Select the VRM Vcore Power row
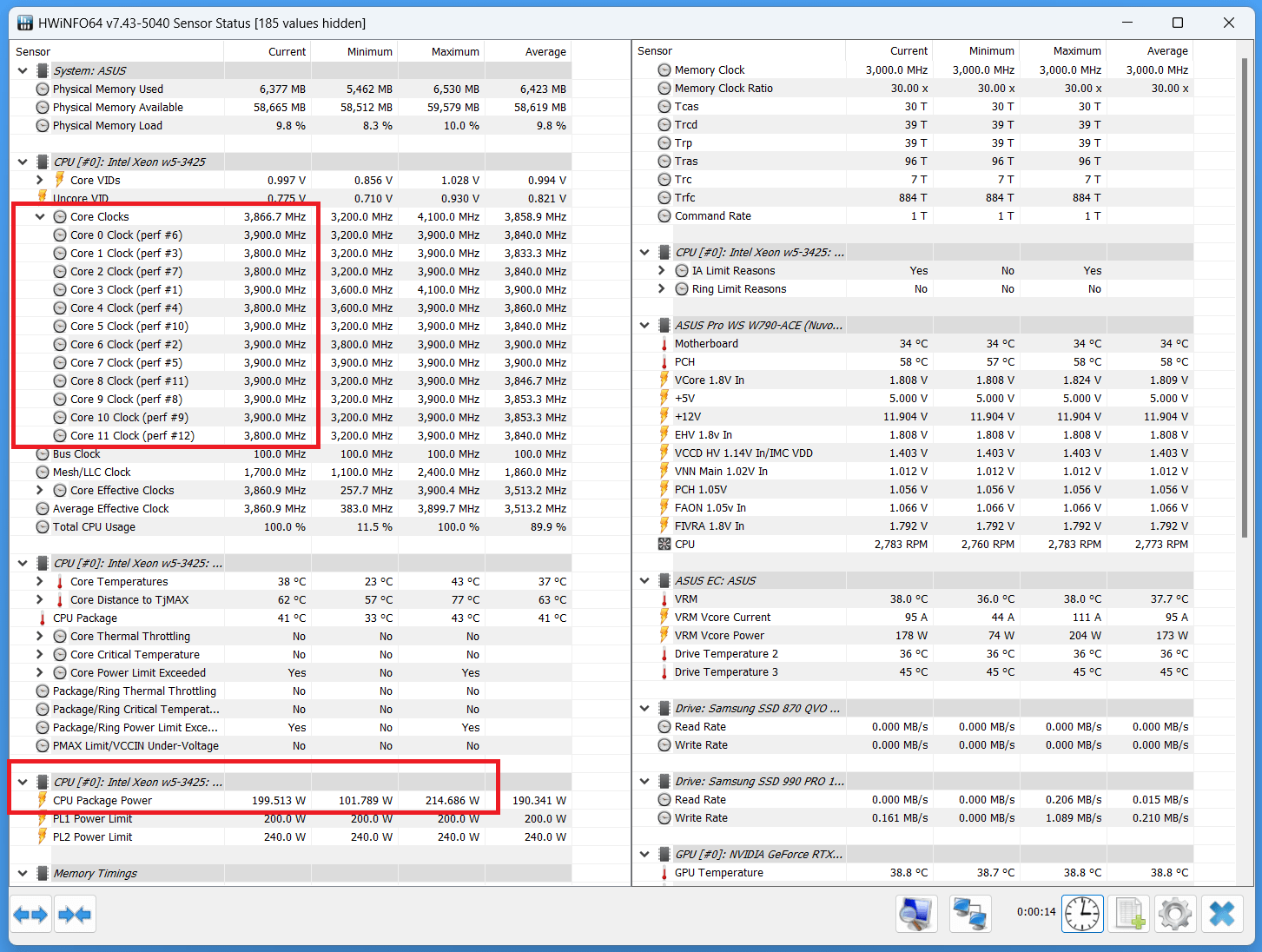 point(913,635)
